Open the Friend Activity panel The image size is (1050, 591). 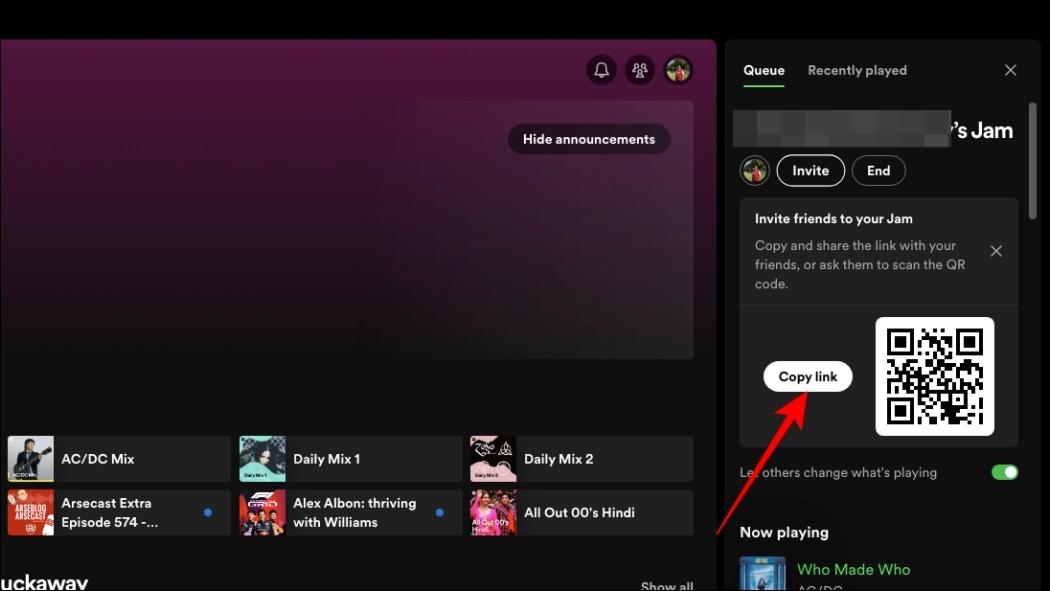tap(640, 70)
